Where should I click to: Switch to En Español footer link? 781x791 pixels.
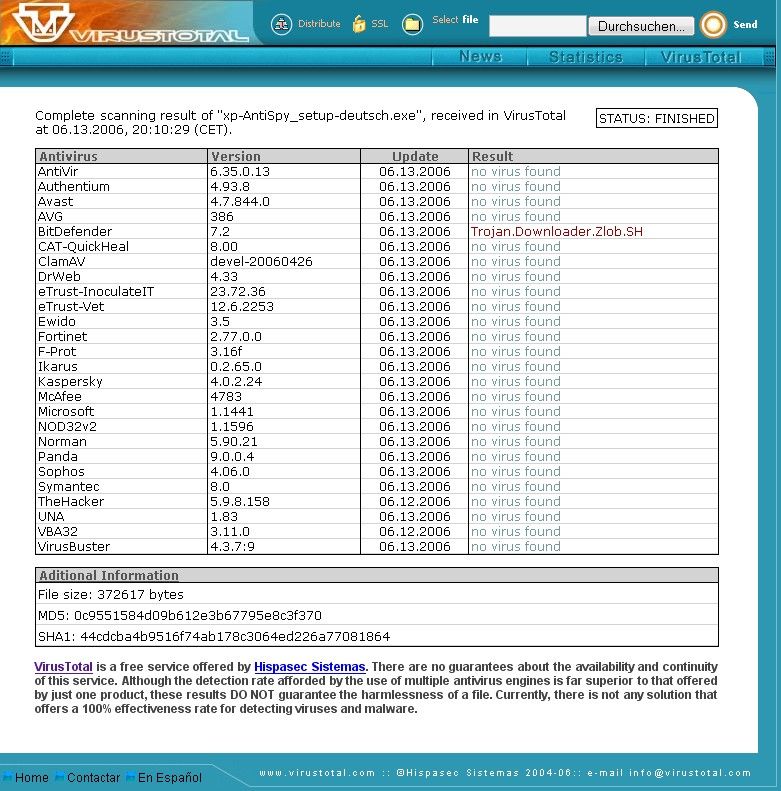170,777
